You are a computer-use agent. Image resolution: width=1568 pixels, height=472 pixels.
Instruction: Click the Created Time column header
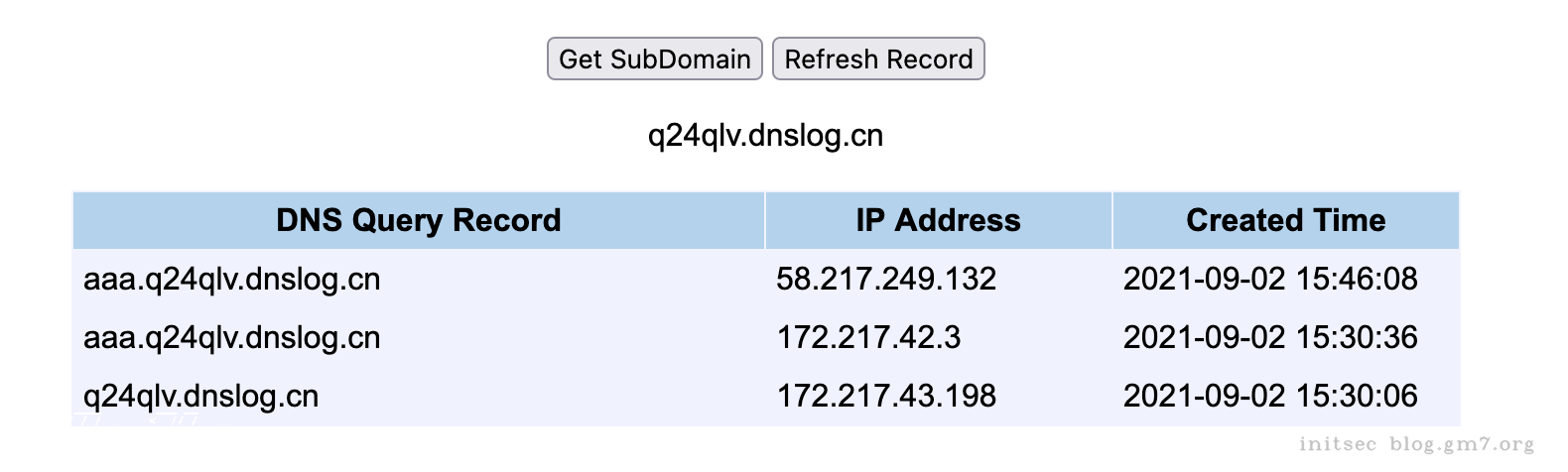click(1285, 220)
